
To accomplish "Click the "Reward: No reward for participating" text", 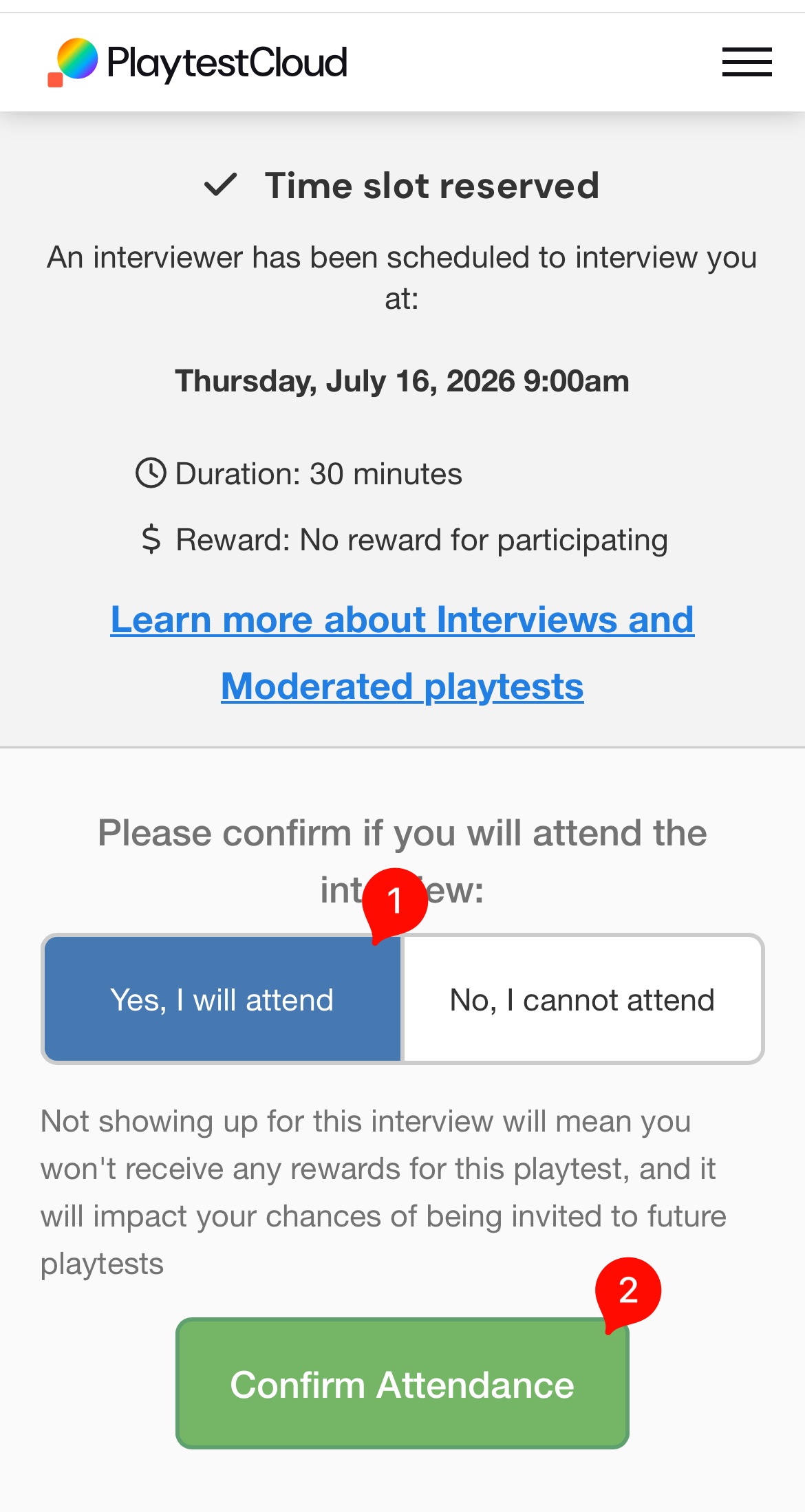I will tap(422, 540).
